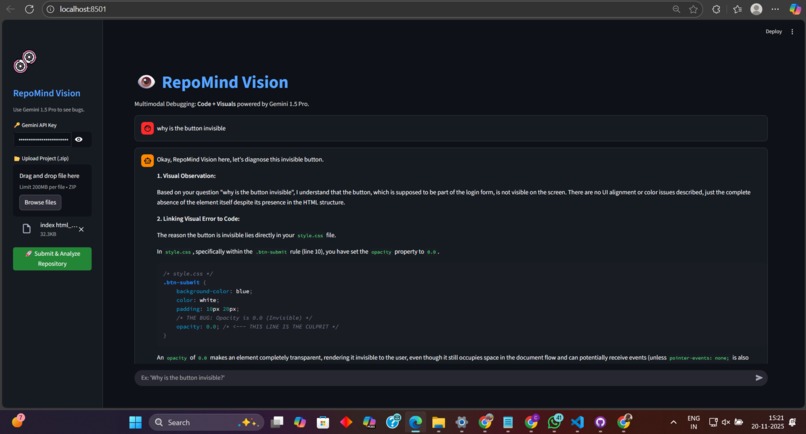Click the orange assistant avatar icon
The width and height of the screenshot is (806, 434).
point(148,160)
